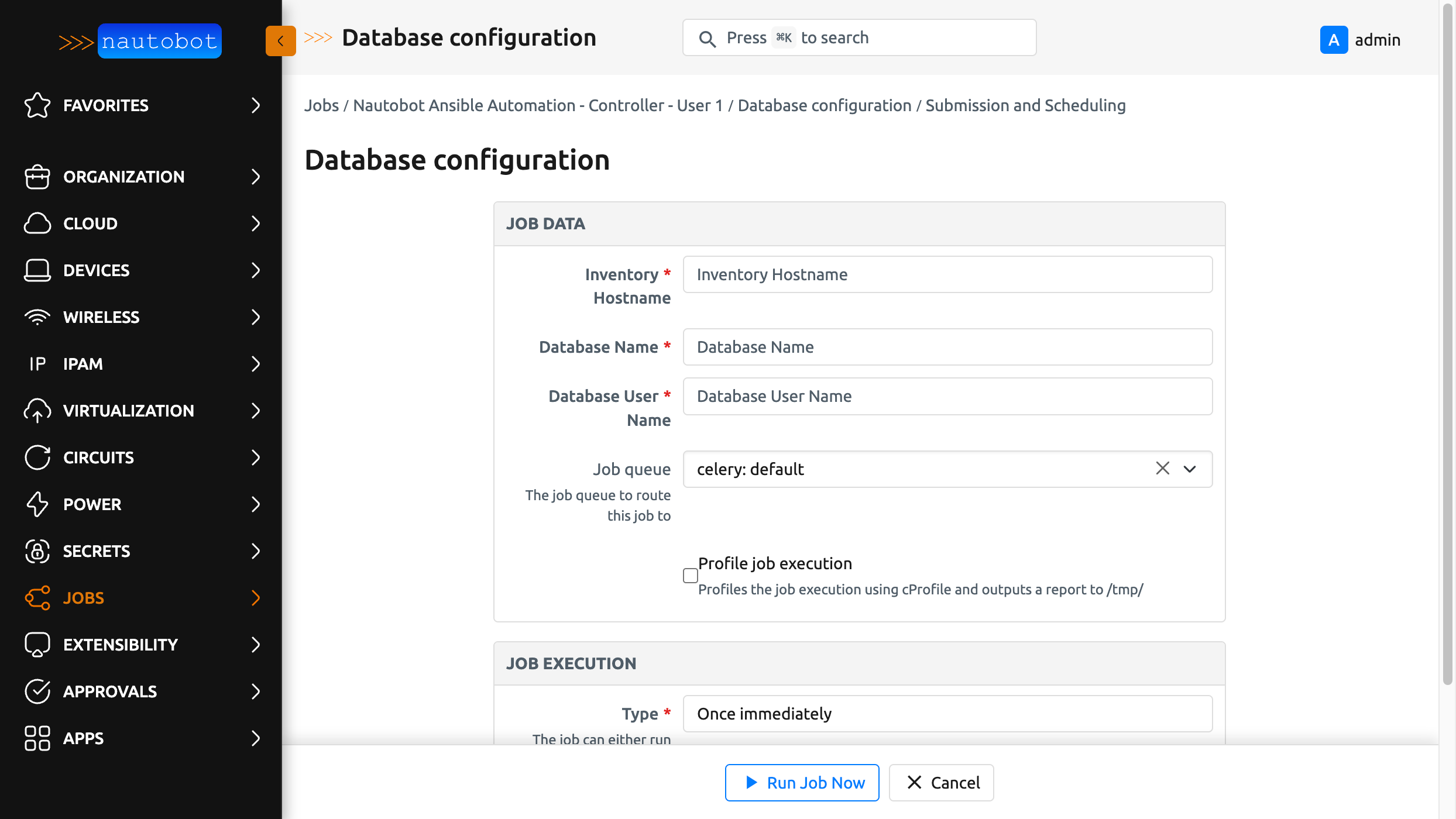The height and width of the screenshot is (819, 1456).
Task: Open the Jobs sidebar menu
Action: pyautogui.click(x=84, y=598)
